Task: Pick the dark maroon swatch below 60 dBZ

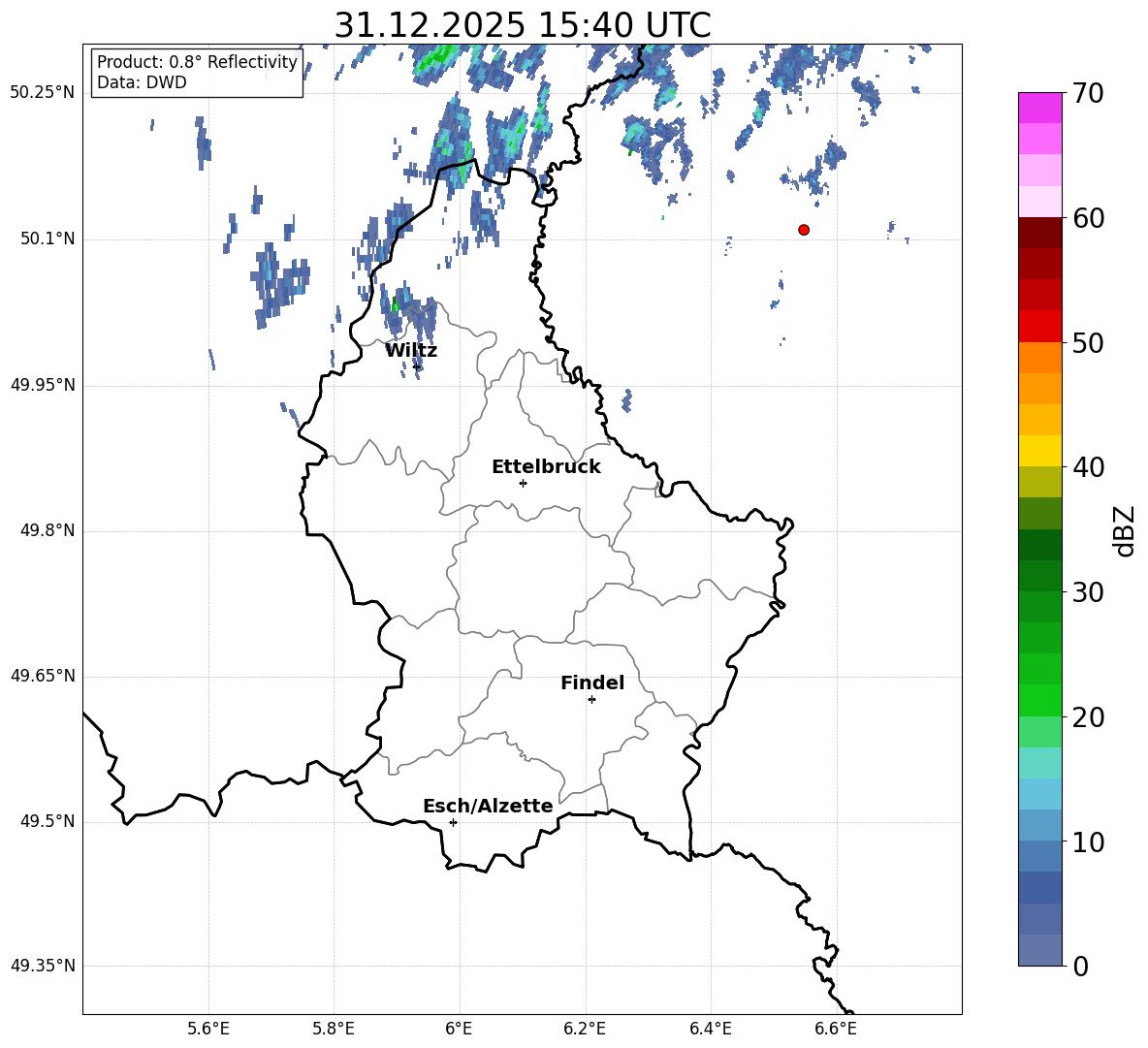Action: pos(1040,233)
